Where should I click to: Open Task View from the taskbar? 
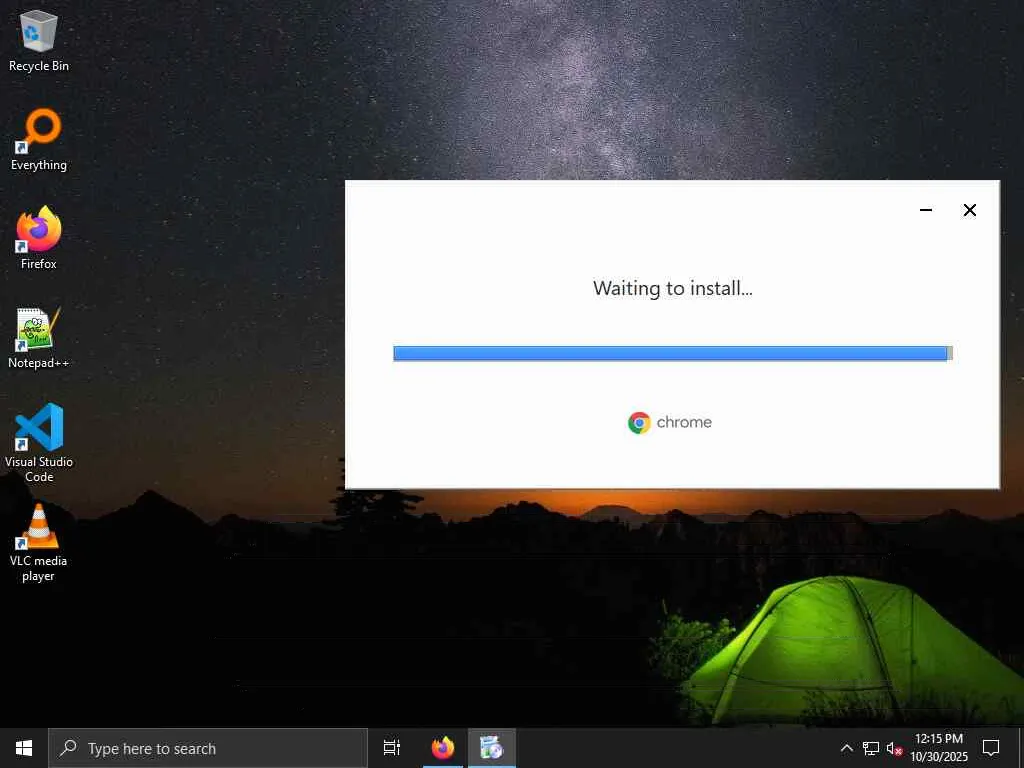click(392, 748)
